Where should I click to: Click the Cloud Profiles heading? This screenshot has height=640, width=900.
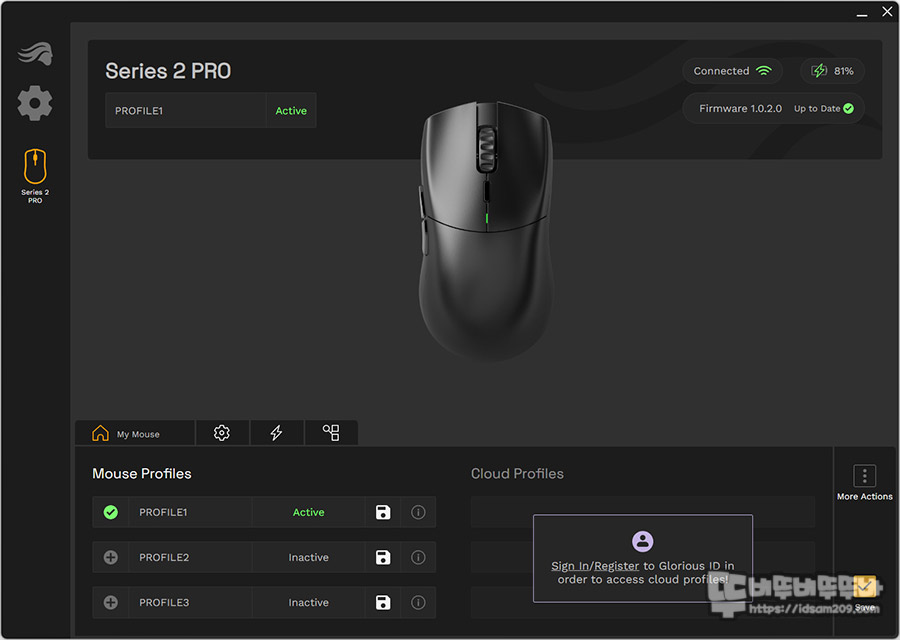[x=517, y=474]
